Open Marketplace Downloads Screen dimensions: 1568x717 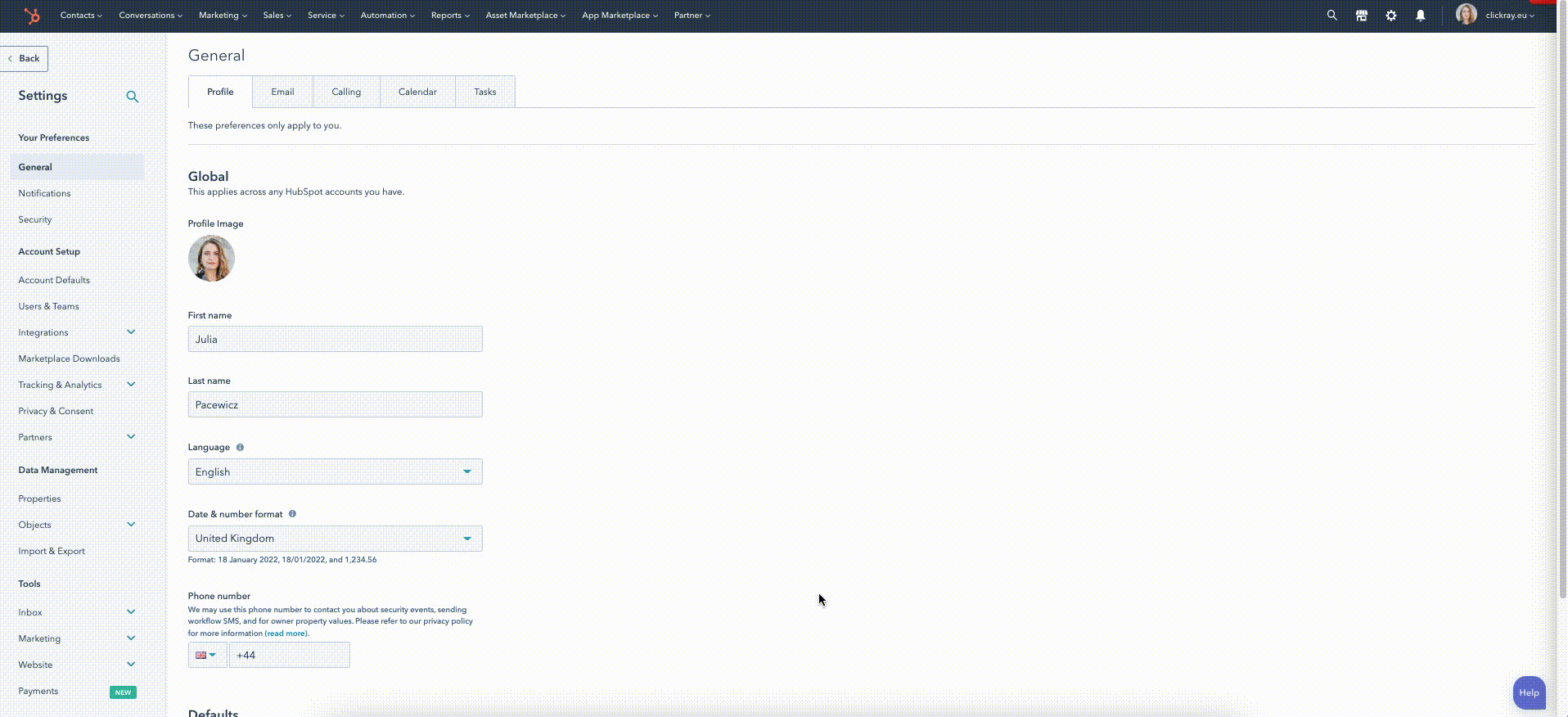point(69,358)
